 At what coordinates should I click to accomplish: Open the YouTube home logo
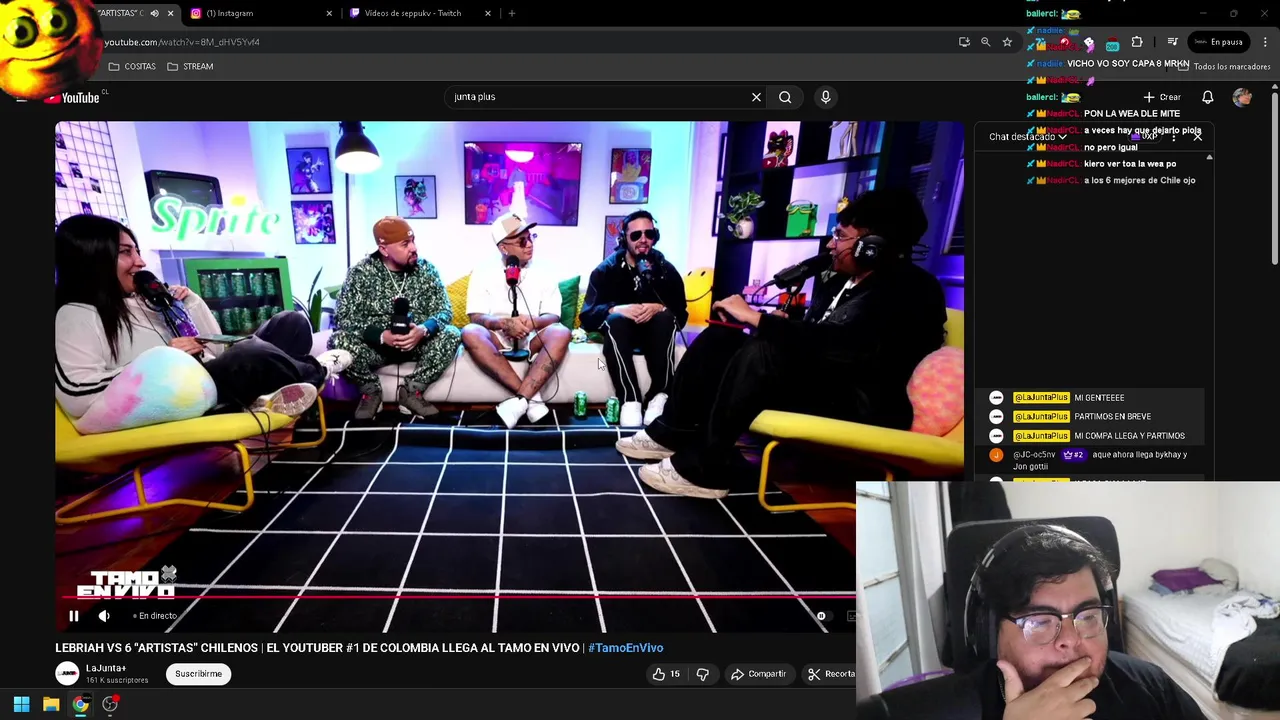click(73, 98)
